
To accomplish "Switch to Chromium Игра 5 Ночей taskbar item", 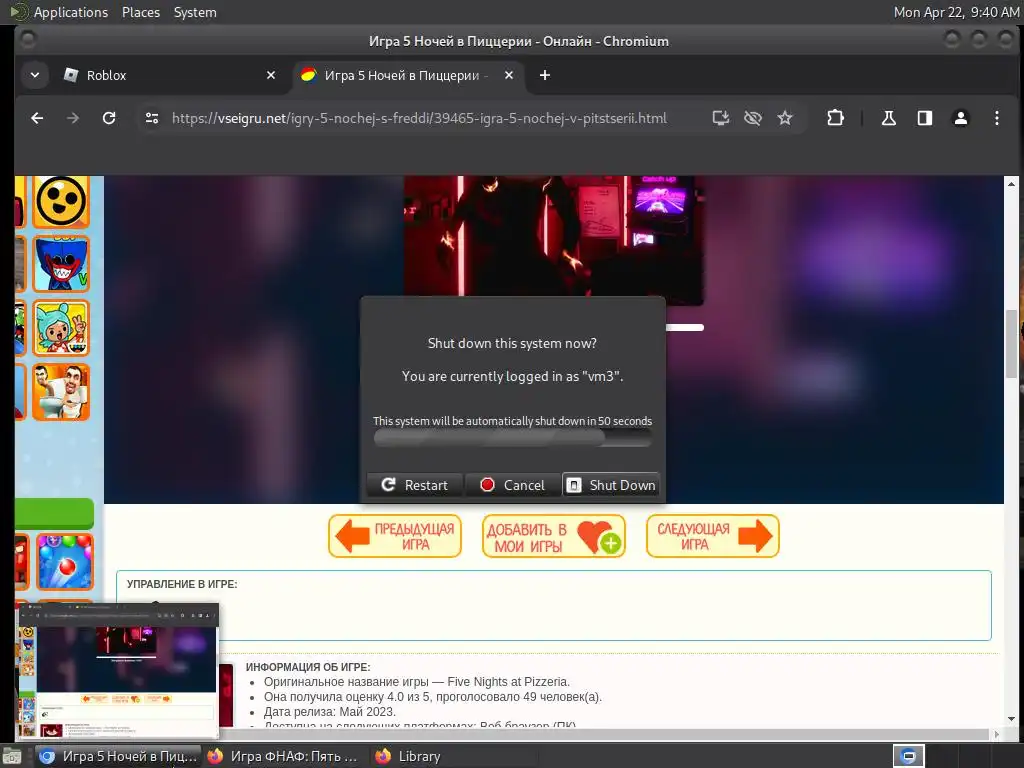I will 118,756.
